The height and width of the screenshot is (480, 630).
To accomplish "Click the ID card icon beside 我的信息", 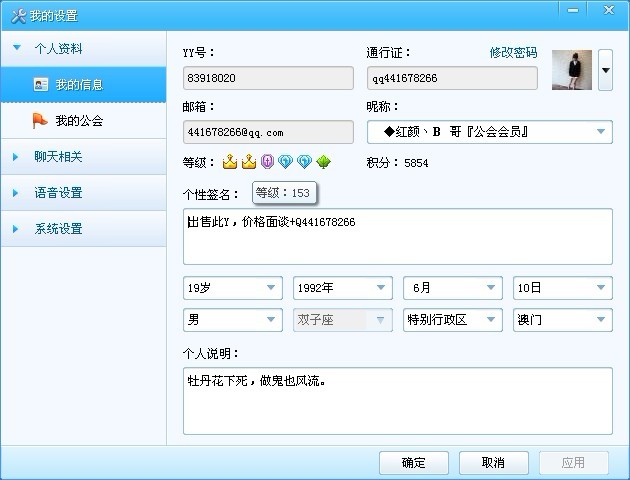I will click(41, 84).
